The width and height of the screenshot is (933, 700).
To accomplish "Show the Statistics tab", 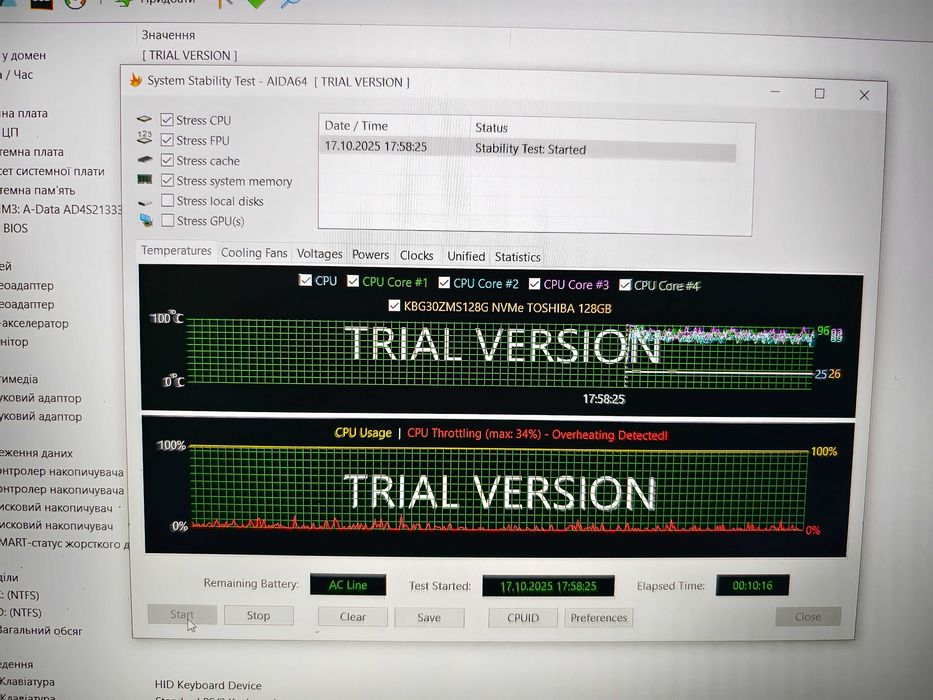I will pyautogui.click(x=518, y=257).
